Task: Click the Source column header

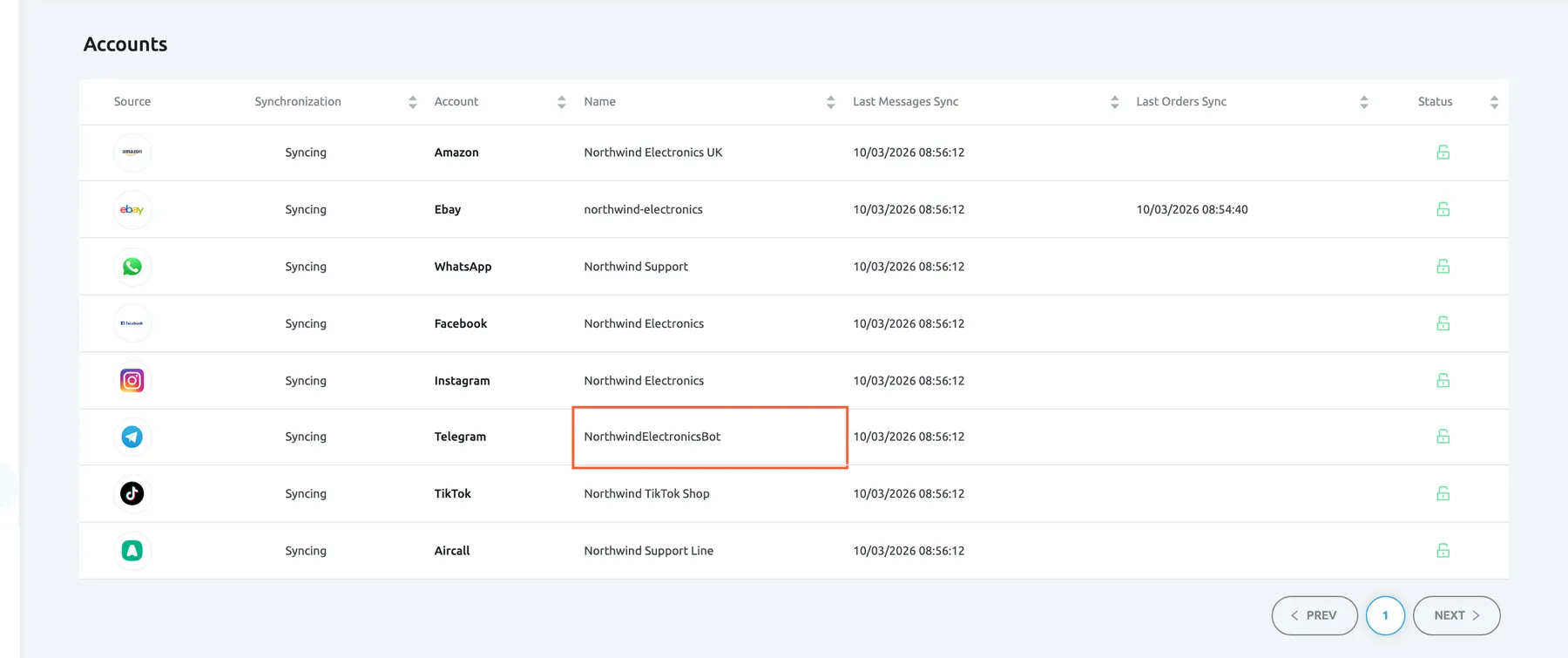Action: [132, 102]
